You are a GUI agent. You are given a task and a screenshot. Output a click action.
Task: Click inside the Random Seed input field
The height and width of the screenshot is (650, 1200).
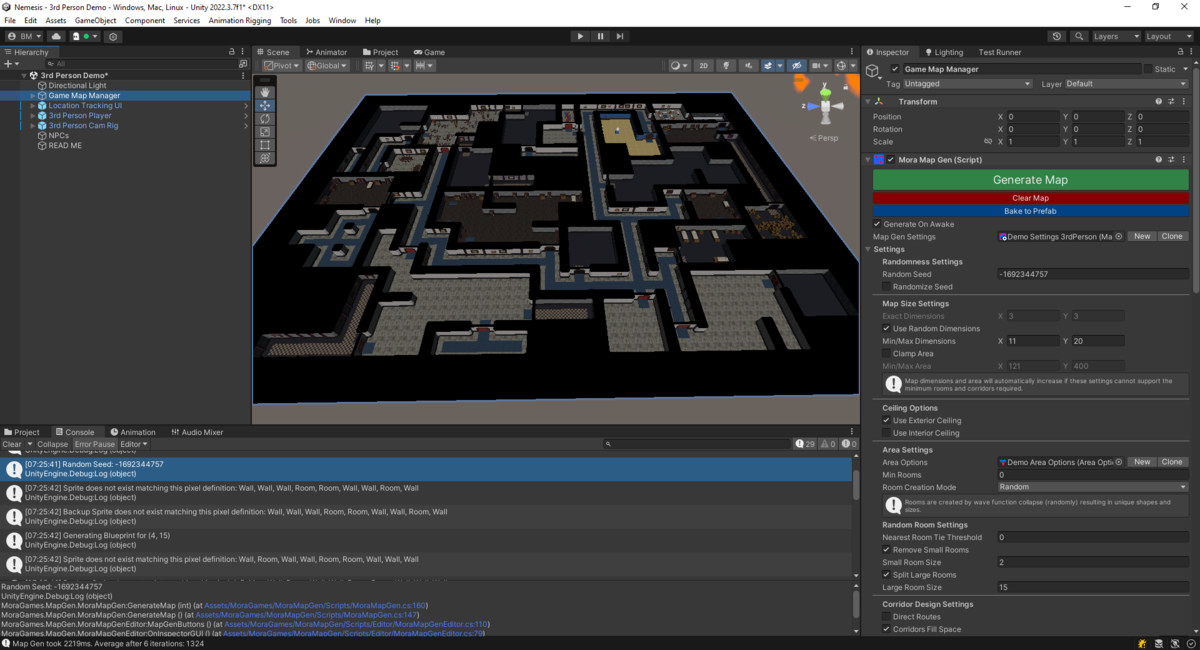(1090, 274)
